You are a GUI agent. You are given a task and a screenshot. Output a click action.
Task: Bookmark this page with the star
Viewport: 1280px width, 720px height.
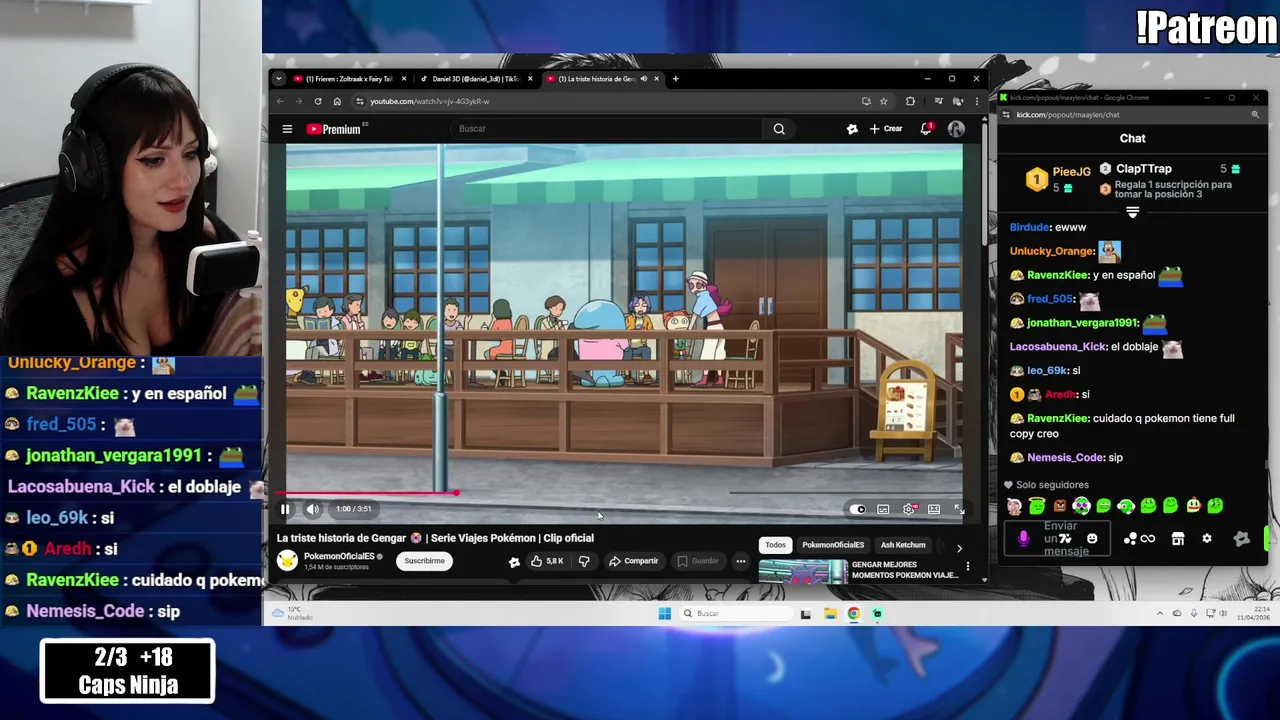[883, 101]
